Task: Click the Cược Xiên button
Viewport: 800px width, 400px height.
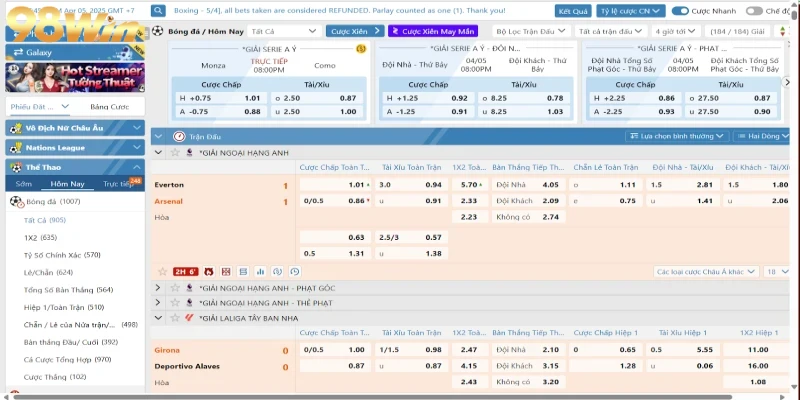Action: point(355,31)
